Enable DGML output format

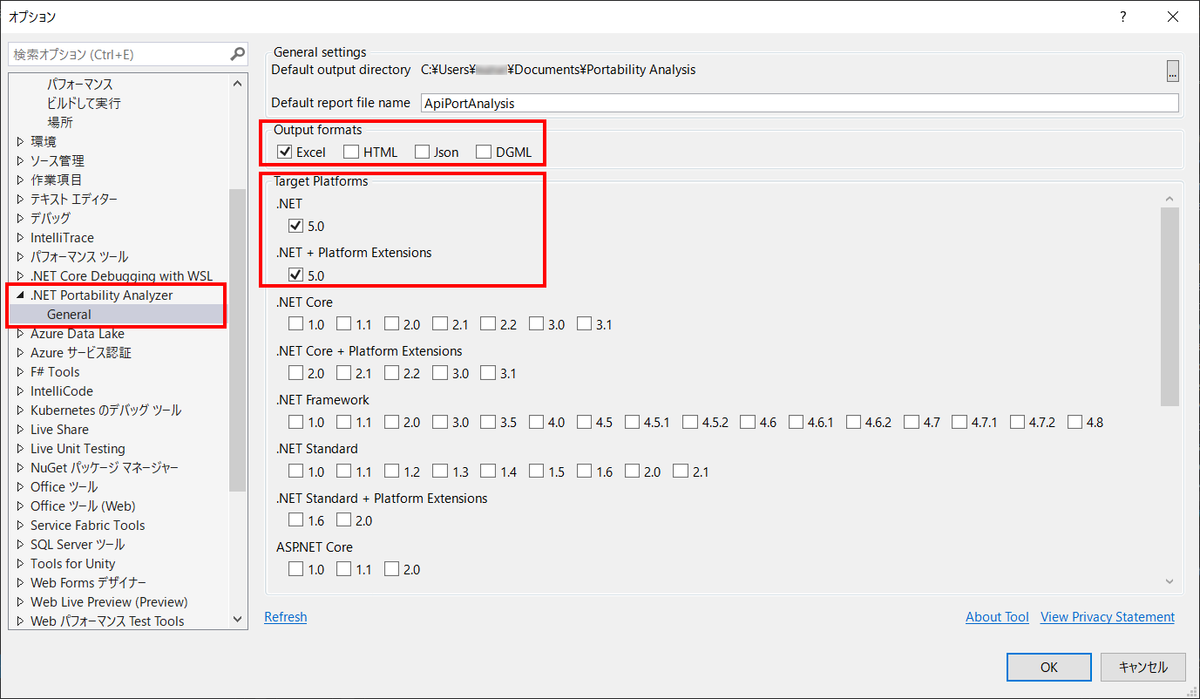484,152
